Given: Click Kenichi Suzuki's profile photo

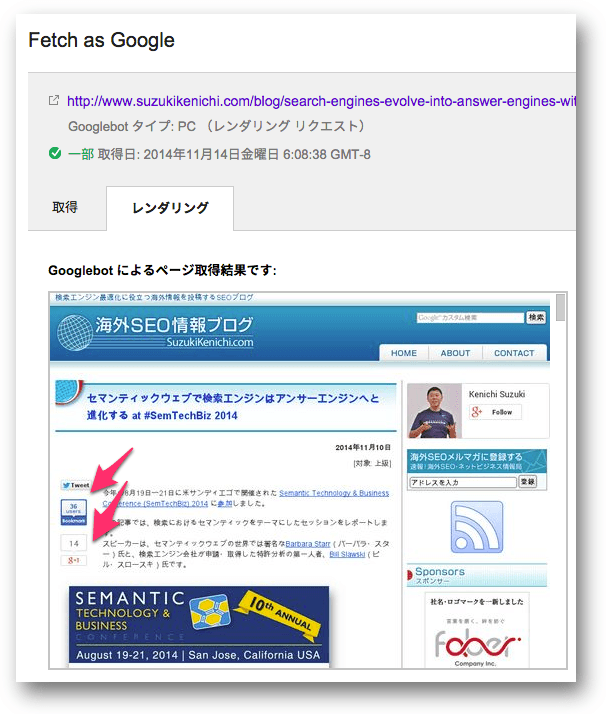Looking at the screenshot, I should click(434, 411).
